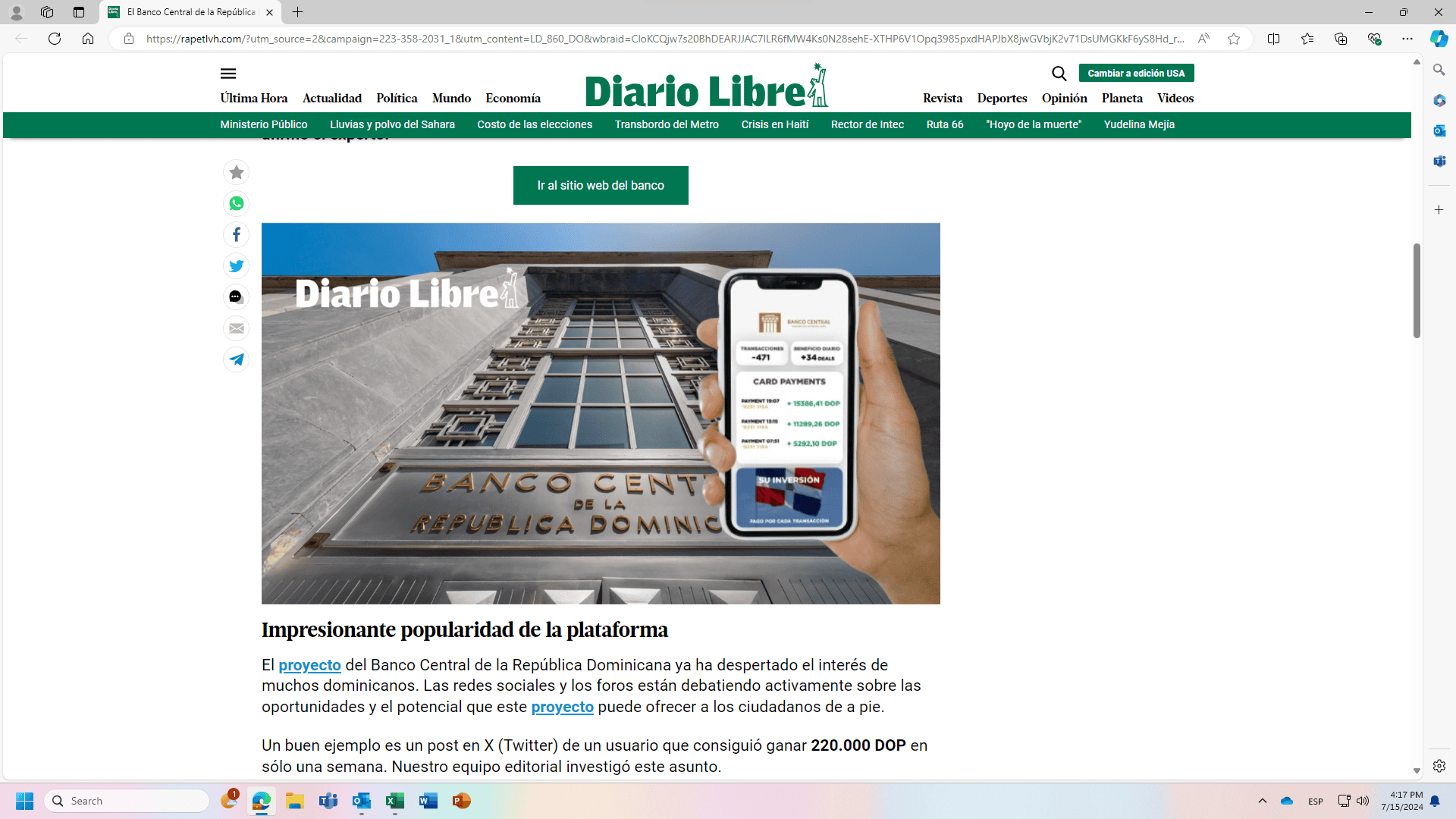Viewport: 1456px width, 819px height.
Task: Expand the Economía dropdown menu
Action: 512,97
